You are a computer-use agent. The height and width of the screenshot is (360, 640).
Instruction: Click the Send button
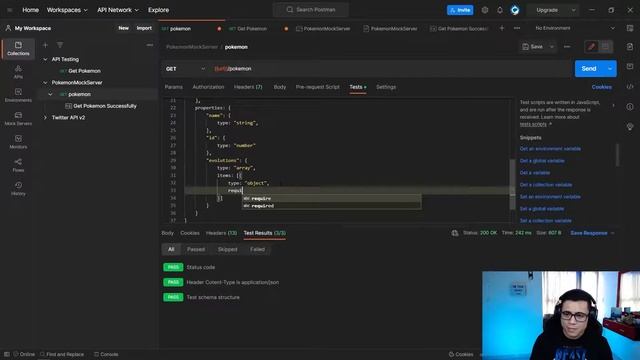click(589, 69)
